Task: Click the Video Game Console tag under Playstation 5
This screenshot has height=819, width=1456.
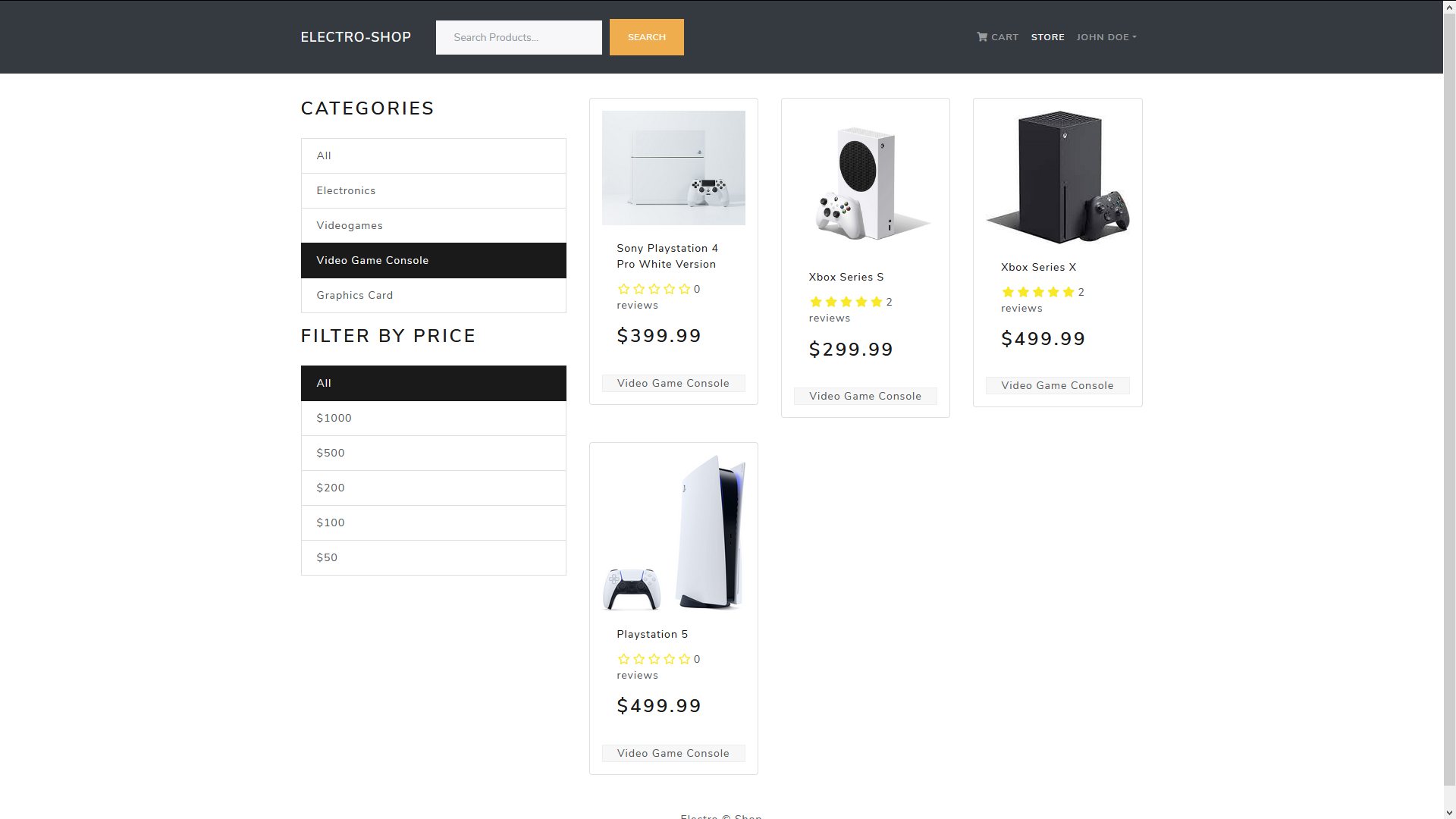Action: pyautogui.click(x=673, y=753)
